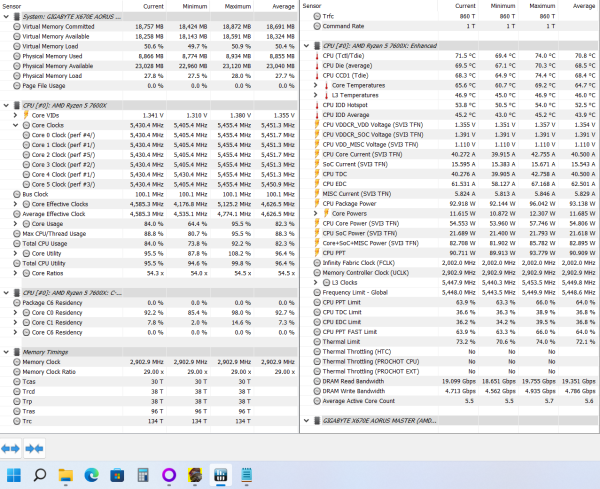Click the lightning icon beside CPU PPT

(317, 253)
